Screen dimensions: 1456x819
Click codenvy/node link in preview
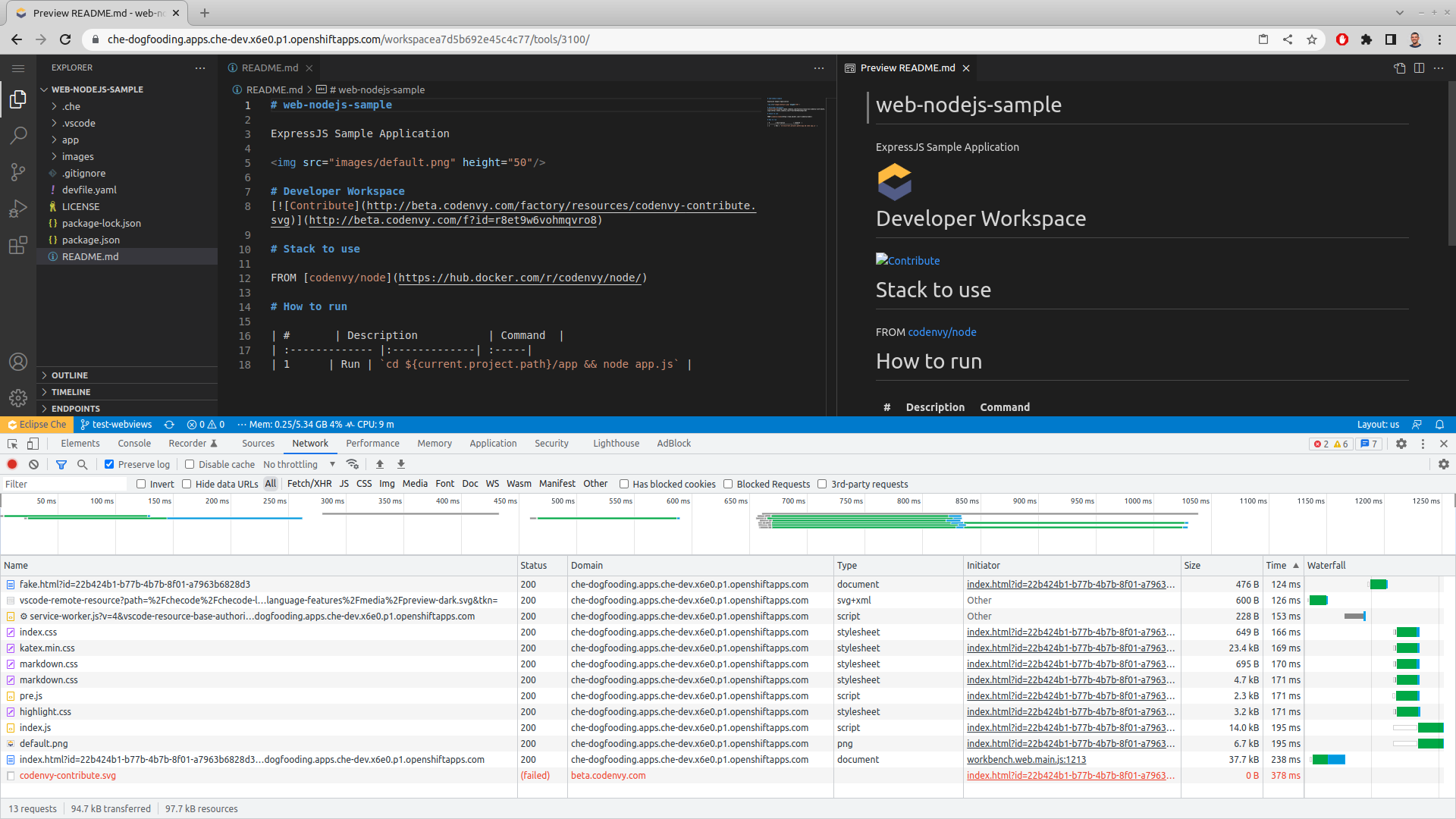(x=942, y=332)
